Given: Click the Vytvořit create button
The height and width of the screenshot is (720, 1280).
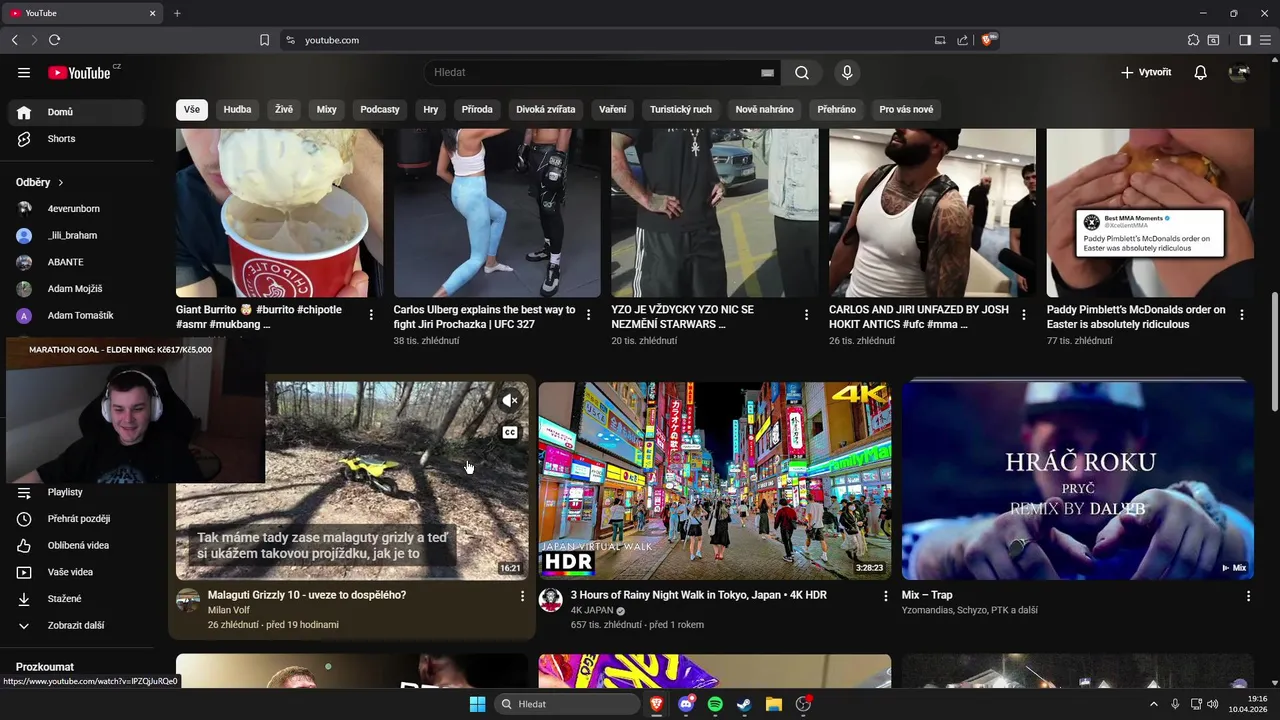Looking at the screenshot, I should pos(1146,72).
